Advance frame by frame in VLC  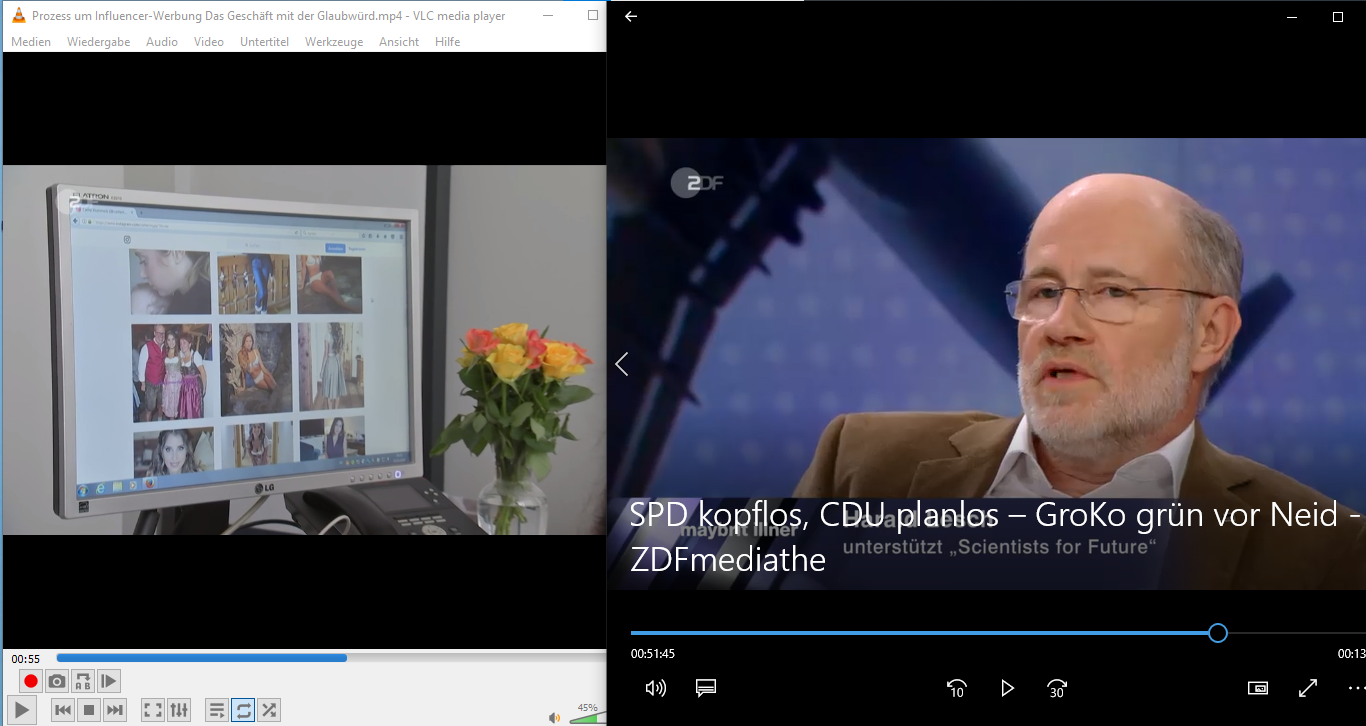(109, 681)
